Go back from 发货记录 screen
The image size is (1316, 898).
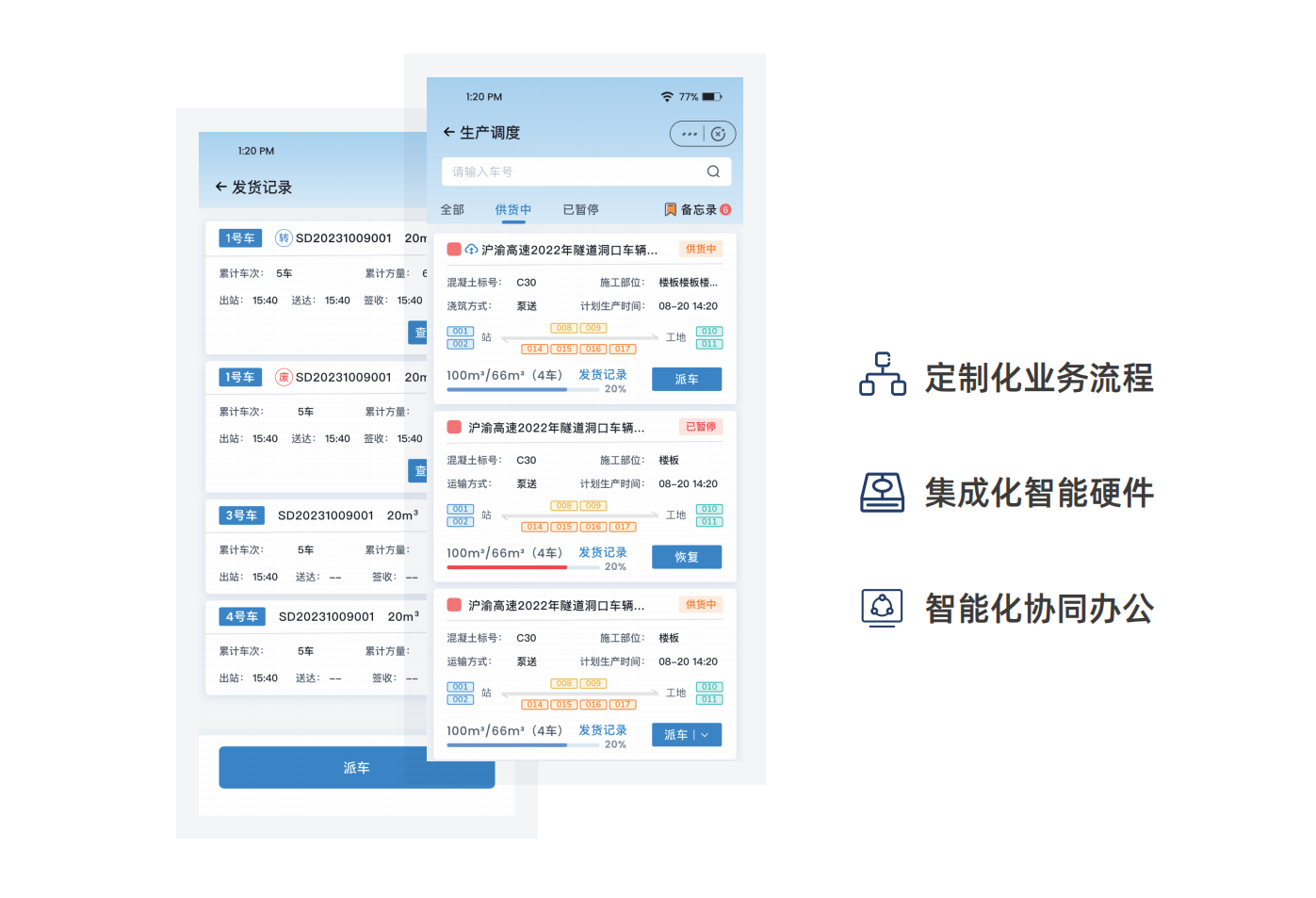pyautogui.click(x=220, y=188)
